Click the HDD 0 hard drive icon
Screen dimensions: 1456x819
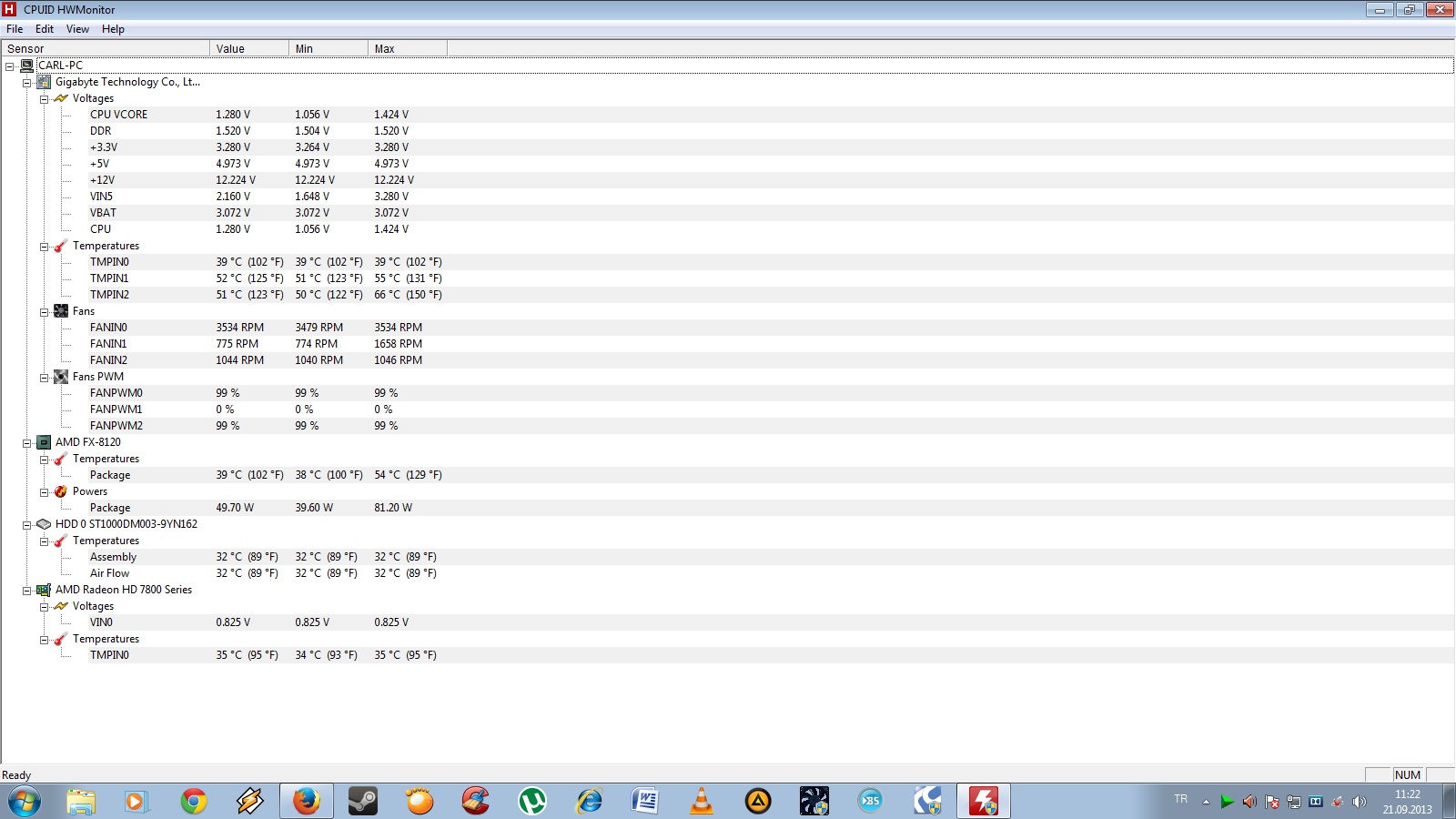tap(44, 524)
